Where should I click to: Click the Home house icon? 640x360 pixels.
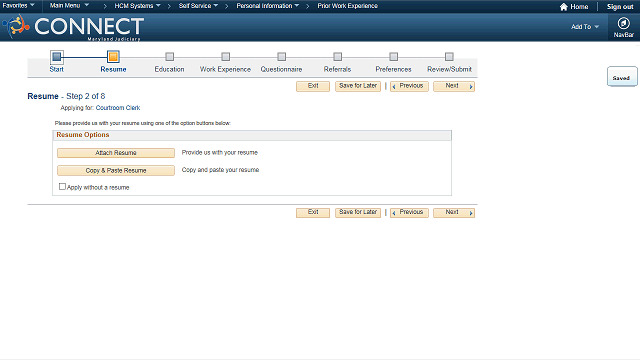tap(564, 7)
